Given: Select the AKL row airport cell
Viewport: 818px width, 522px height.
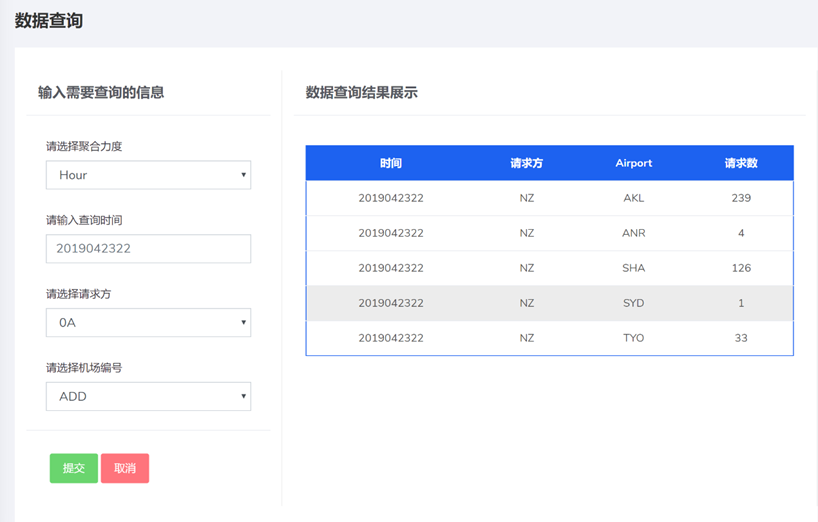Looking at the screenshot, I should (634, 198).
